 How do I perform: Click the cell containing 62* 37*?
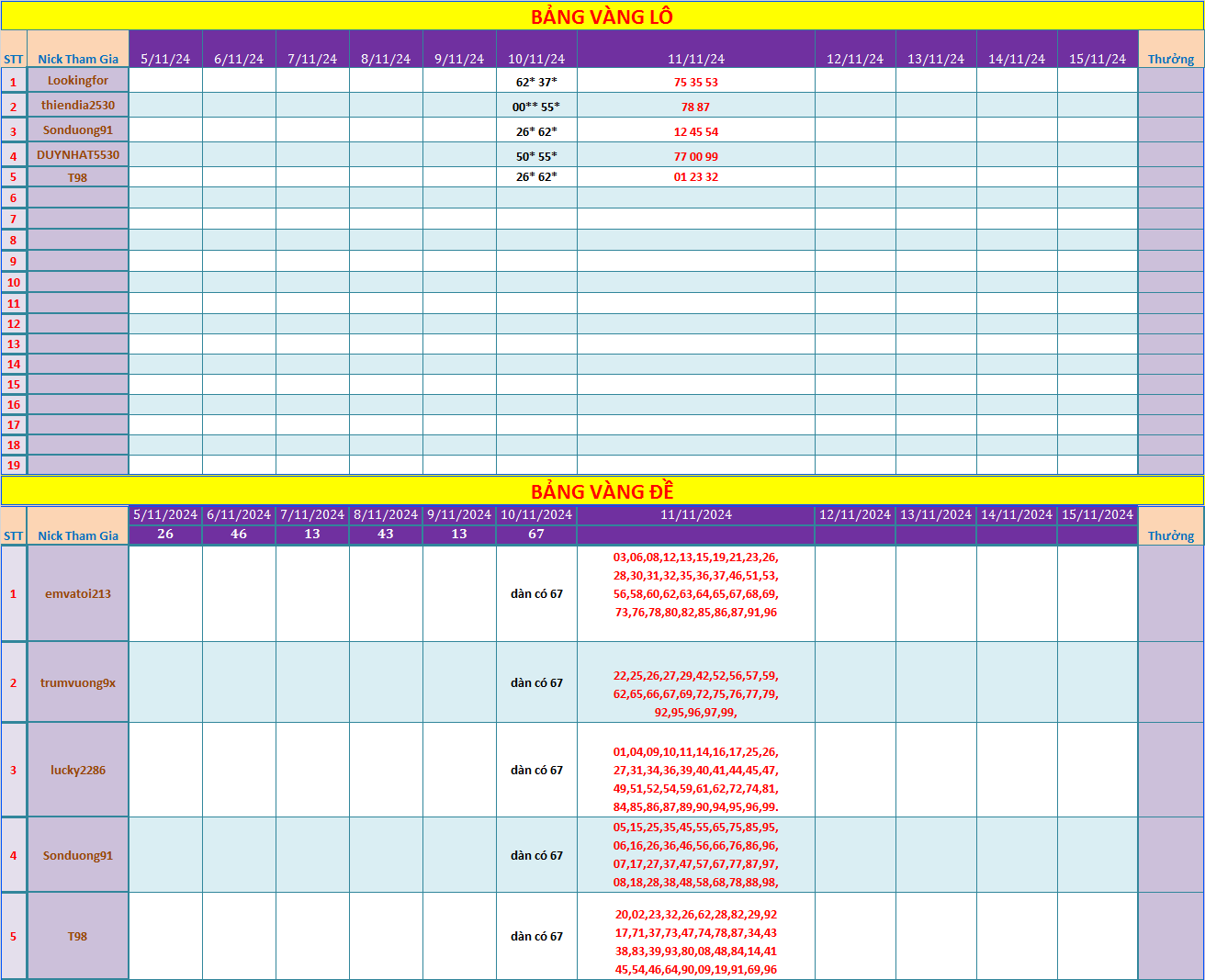point(536,81)
